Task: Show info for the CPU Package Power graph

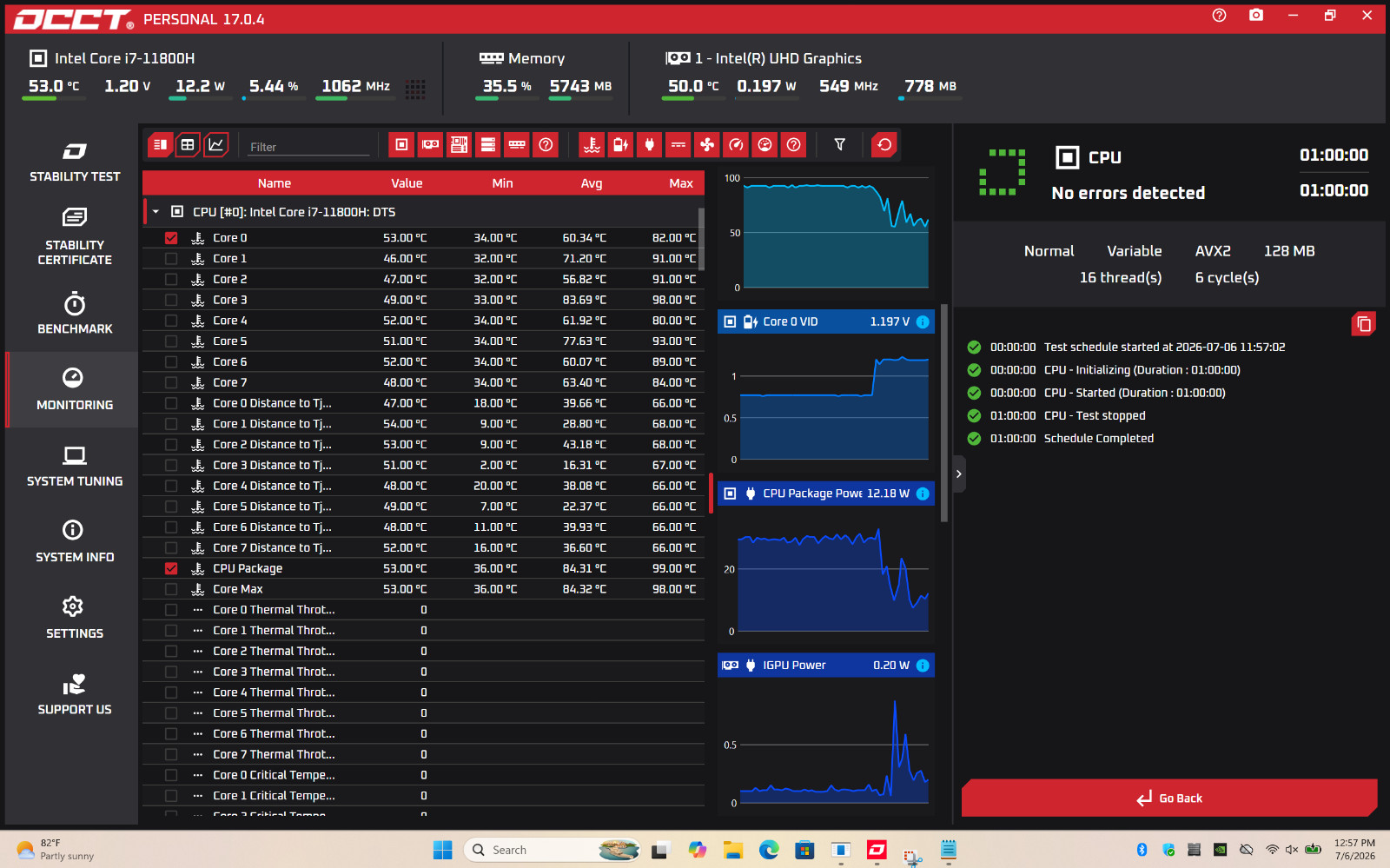Action: tap(923, 494)
